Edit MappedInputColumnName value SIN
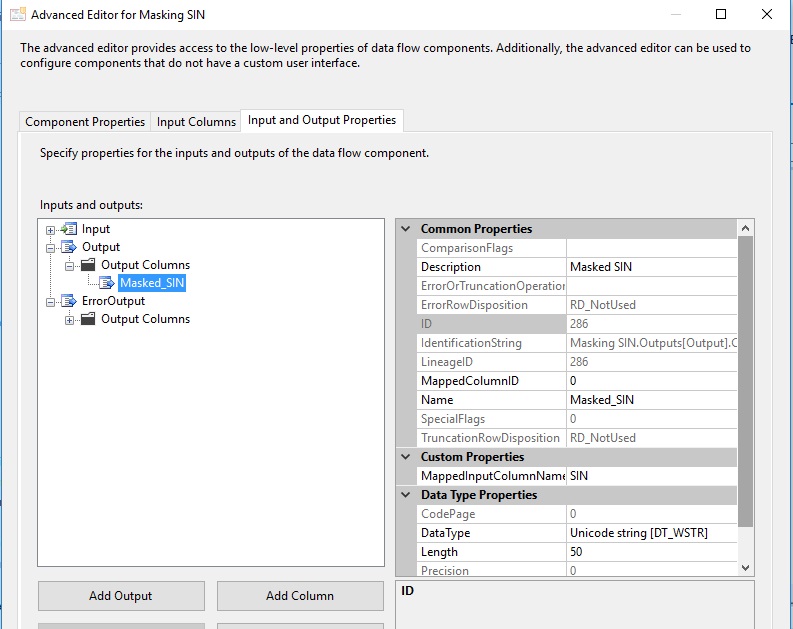This screenshot has height=629, width=793. pyautogui.click(x=651, y=476)
